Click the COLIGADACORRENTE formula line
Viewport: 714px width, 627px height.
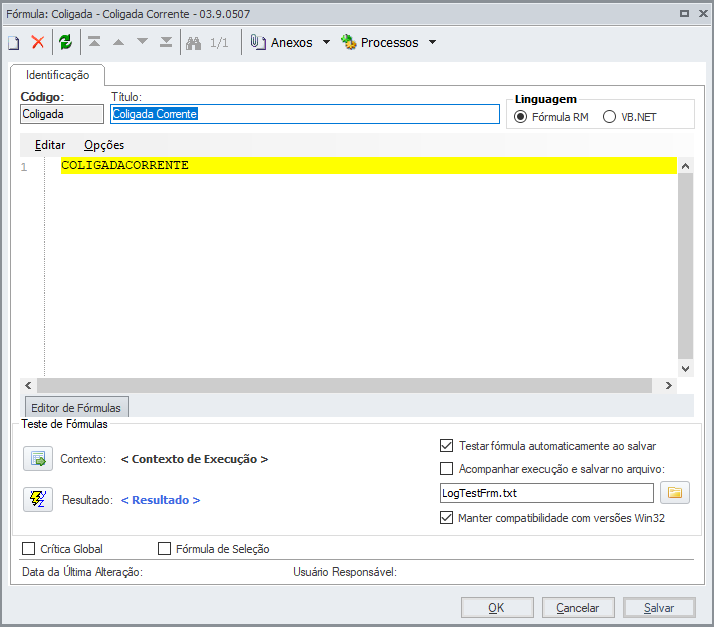pyautogui.click(x=369, y=165)
